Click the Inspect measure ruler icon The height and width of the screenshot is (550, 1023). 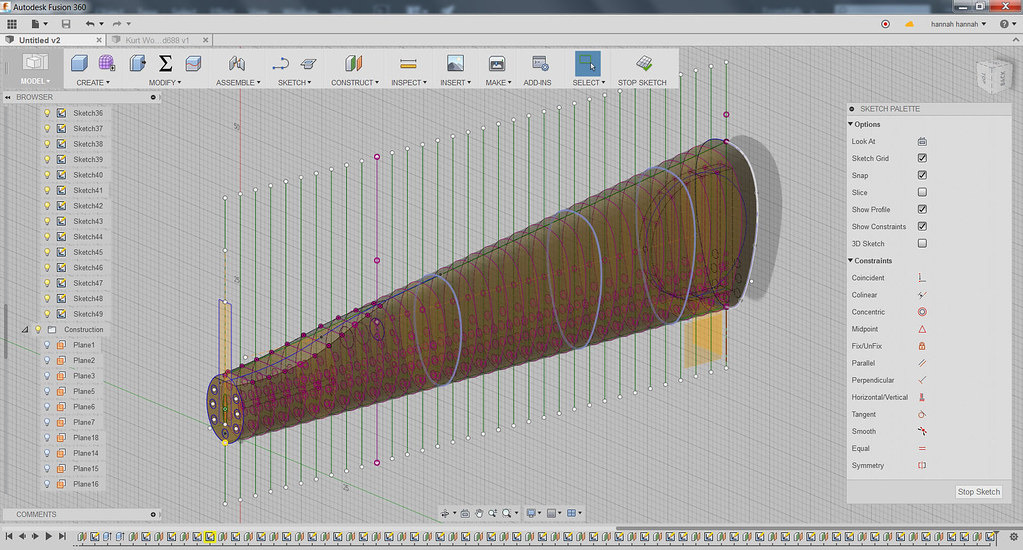pos(407,63)
